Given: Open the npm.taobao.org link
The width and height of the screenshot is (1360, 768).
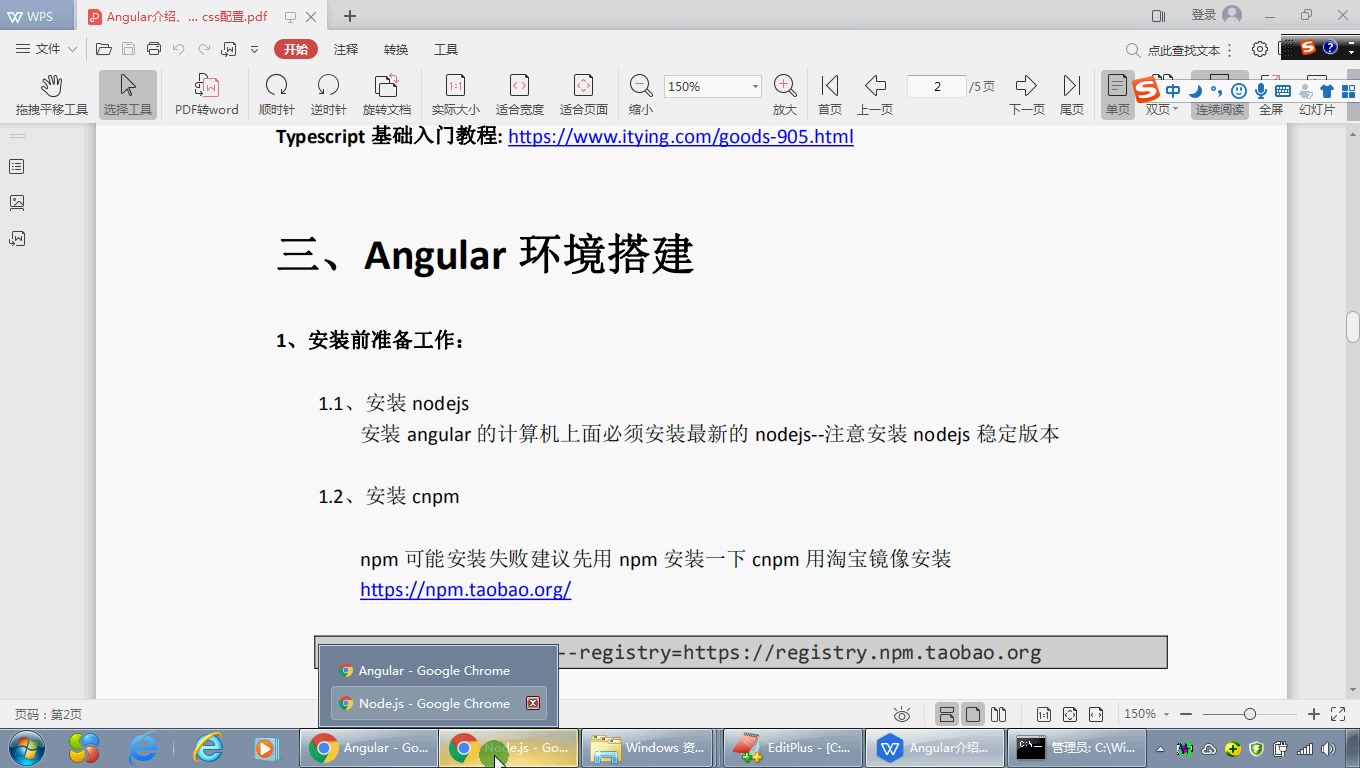Looking at the screenshot, I should pyautogui.click(x=466, y=589).
